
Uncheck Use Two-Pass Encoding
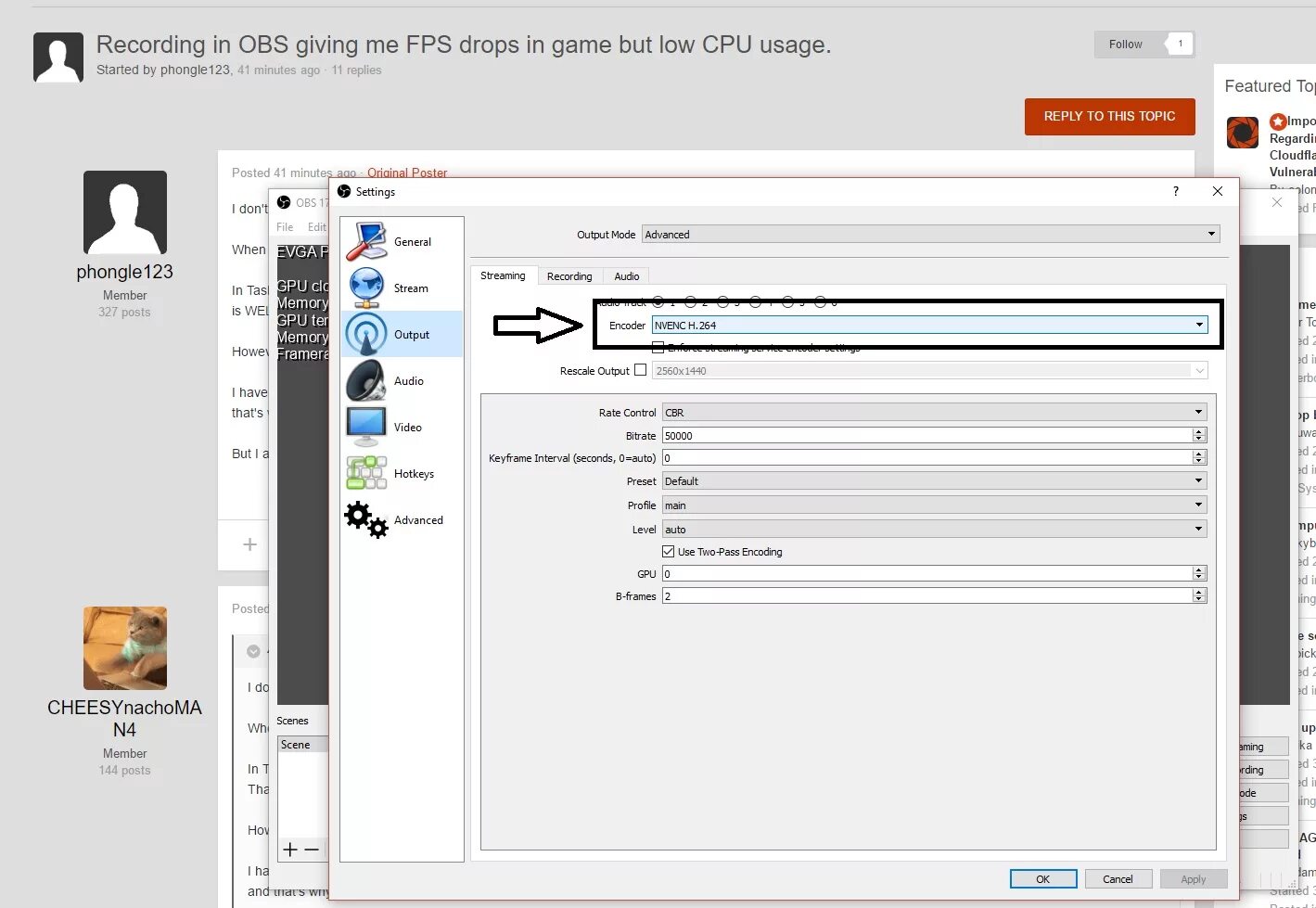pyautogui.click(x=668, y=552)
